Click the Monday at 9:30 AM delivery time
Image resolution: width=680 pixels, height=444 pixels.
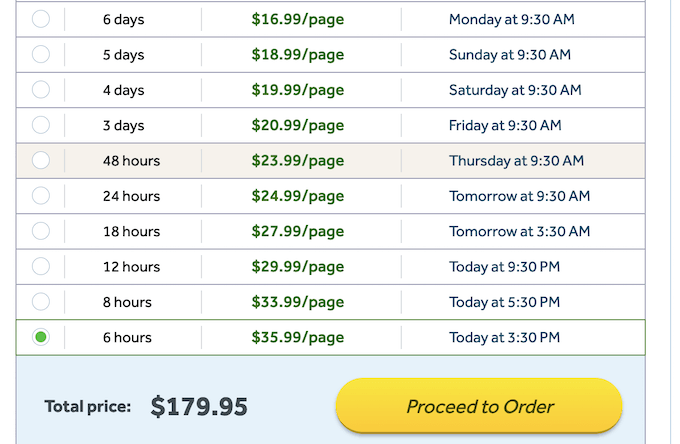point(513,19)
